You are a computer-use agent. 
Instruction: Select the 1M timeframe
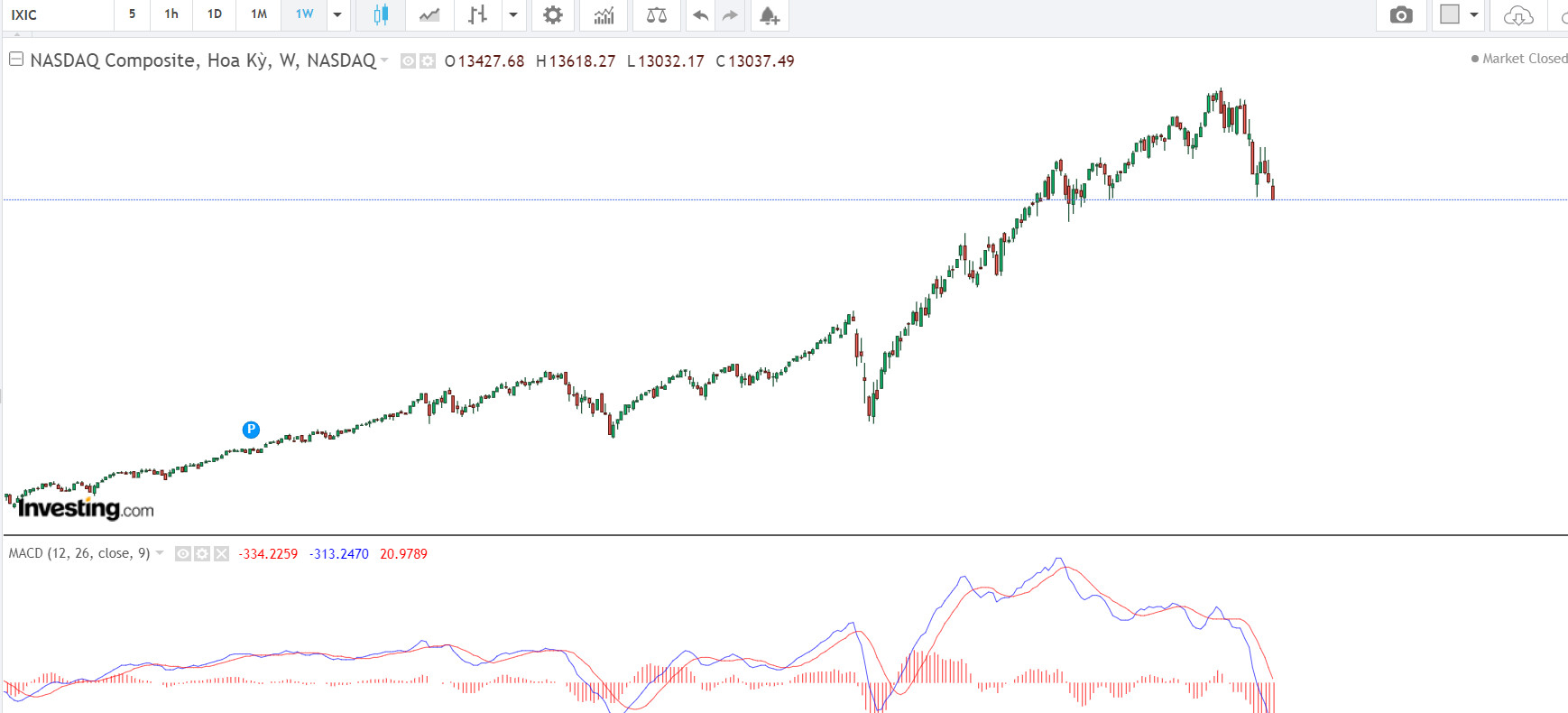pyautogui.click(x=259, y=14)
